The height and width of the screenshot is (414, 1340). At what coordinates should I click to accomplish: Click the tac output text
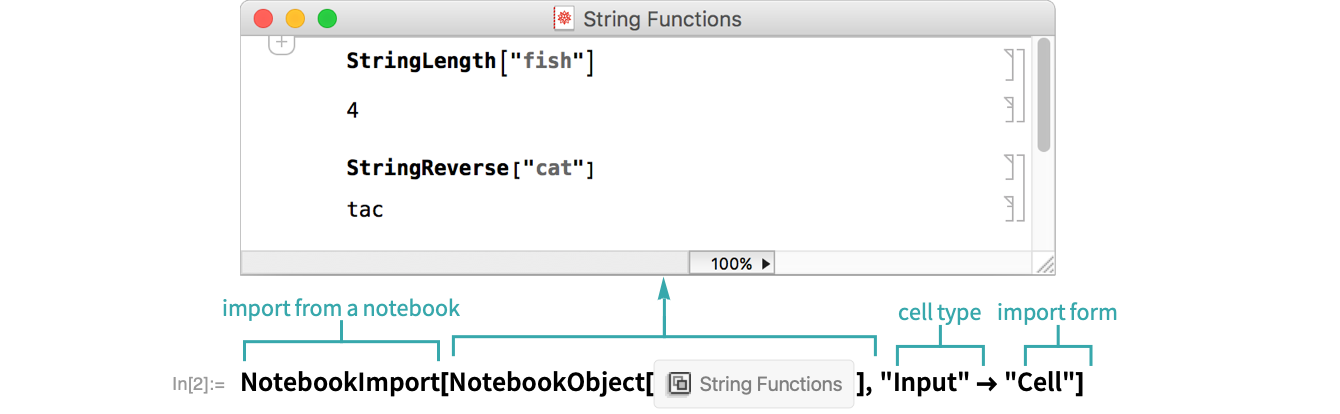pyautogui.click(x=365, y=210)
